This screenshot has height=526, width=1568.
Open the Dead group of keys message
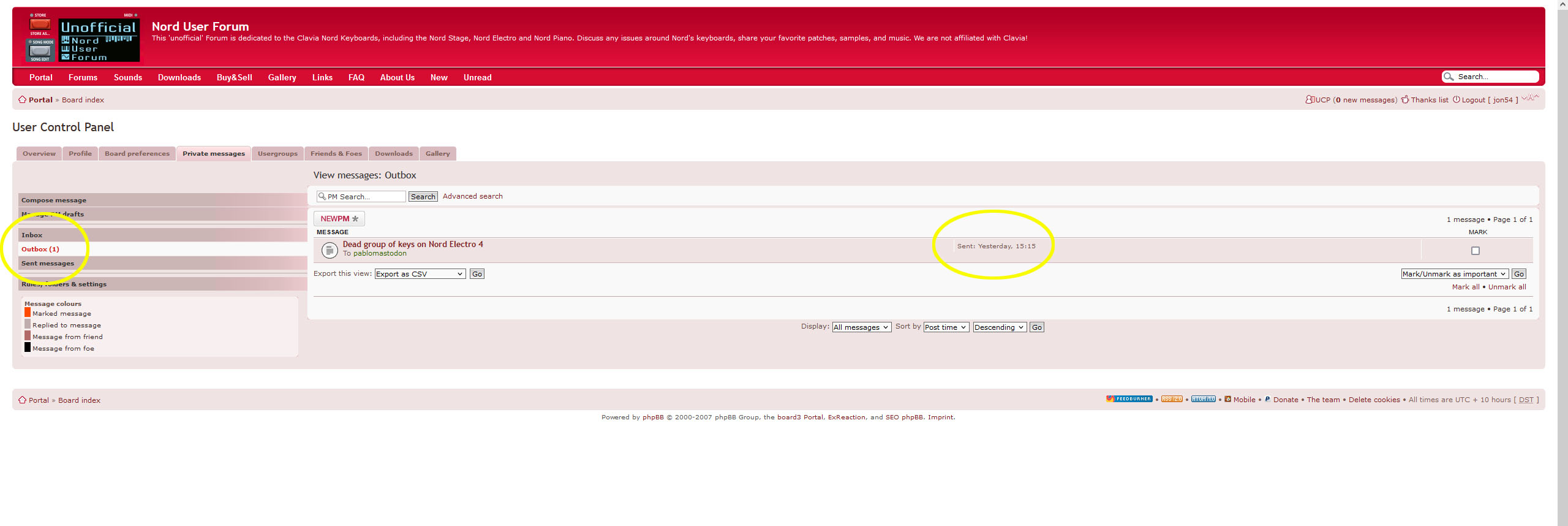(413, 244)
